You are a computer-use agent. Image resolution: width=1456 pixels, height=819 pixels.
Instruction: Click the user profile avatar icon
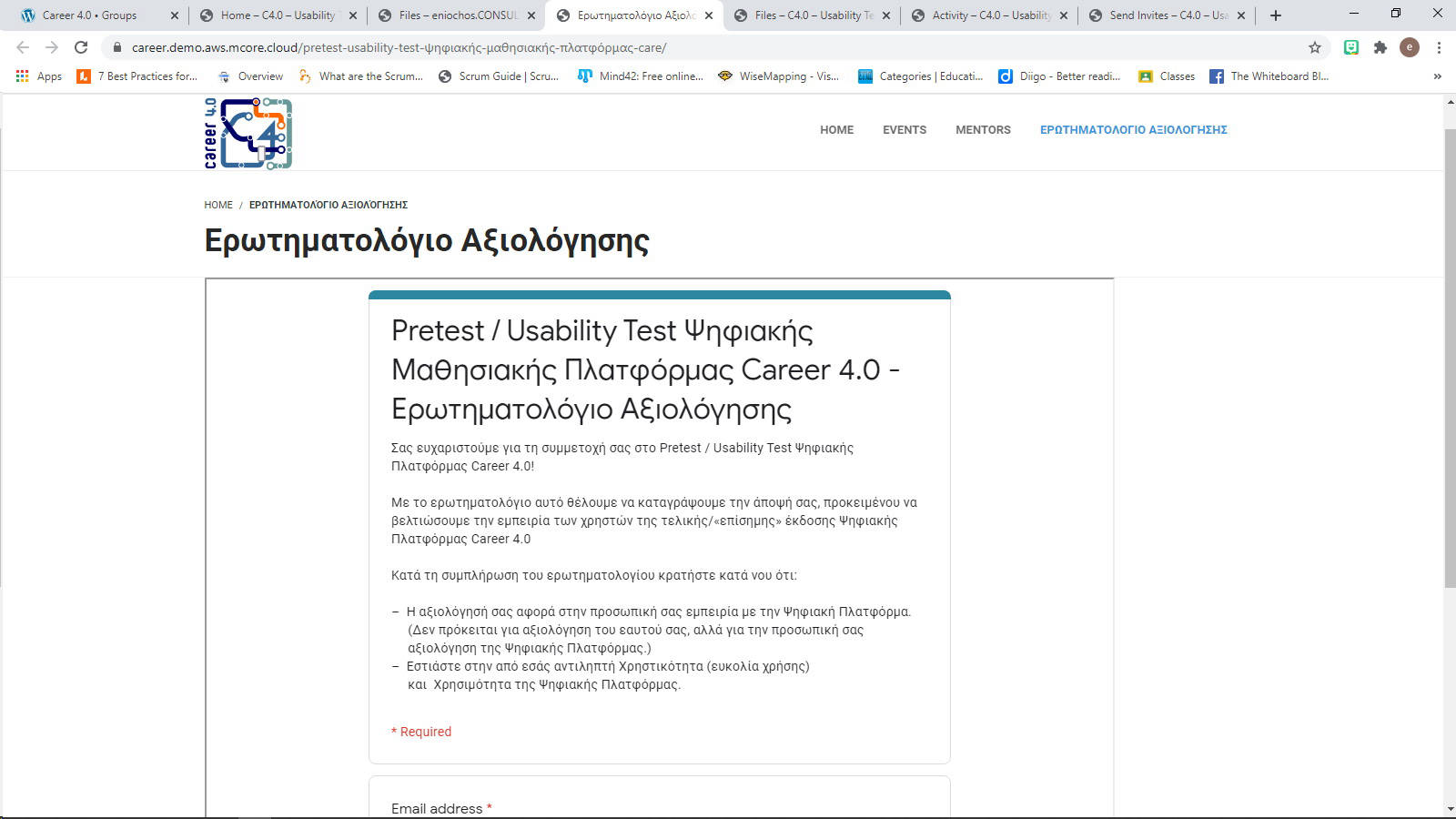1410,47
